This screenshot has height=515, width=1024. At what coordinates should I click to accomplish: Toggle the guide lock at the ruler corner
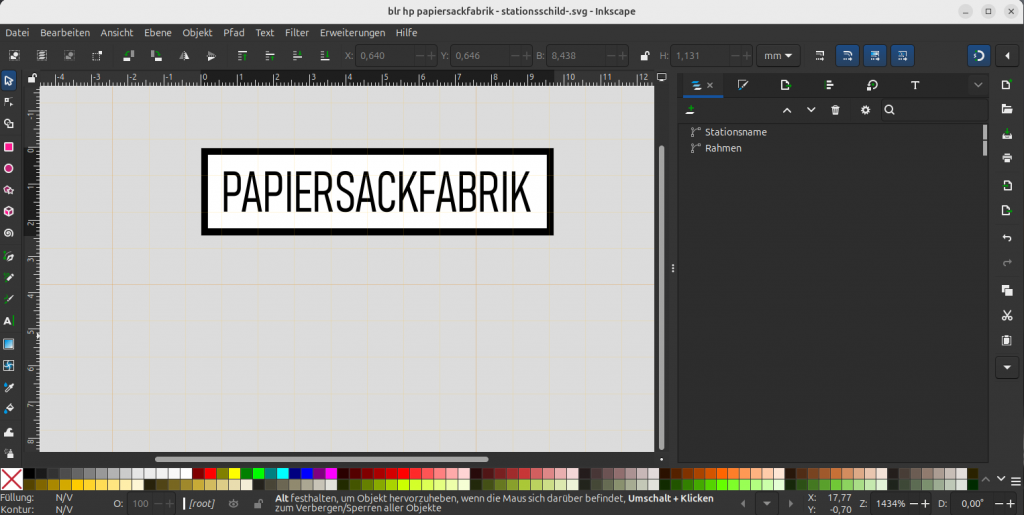(x=32, y=77)
